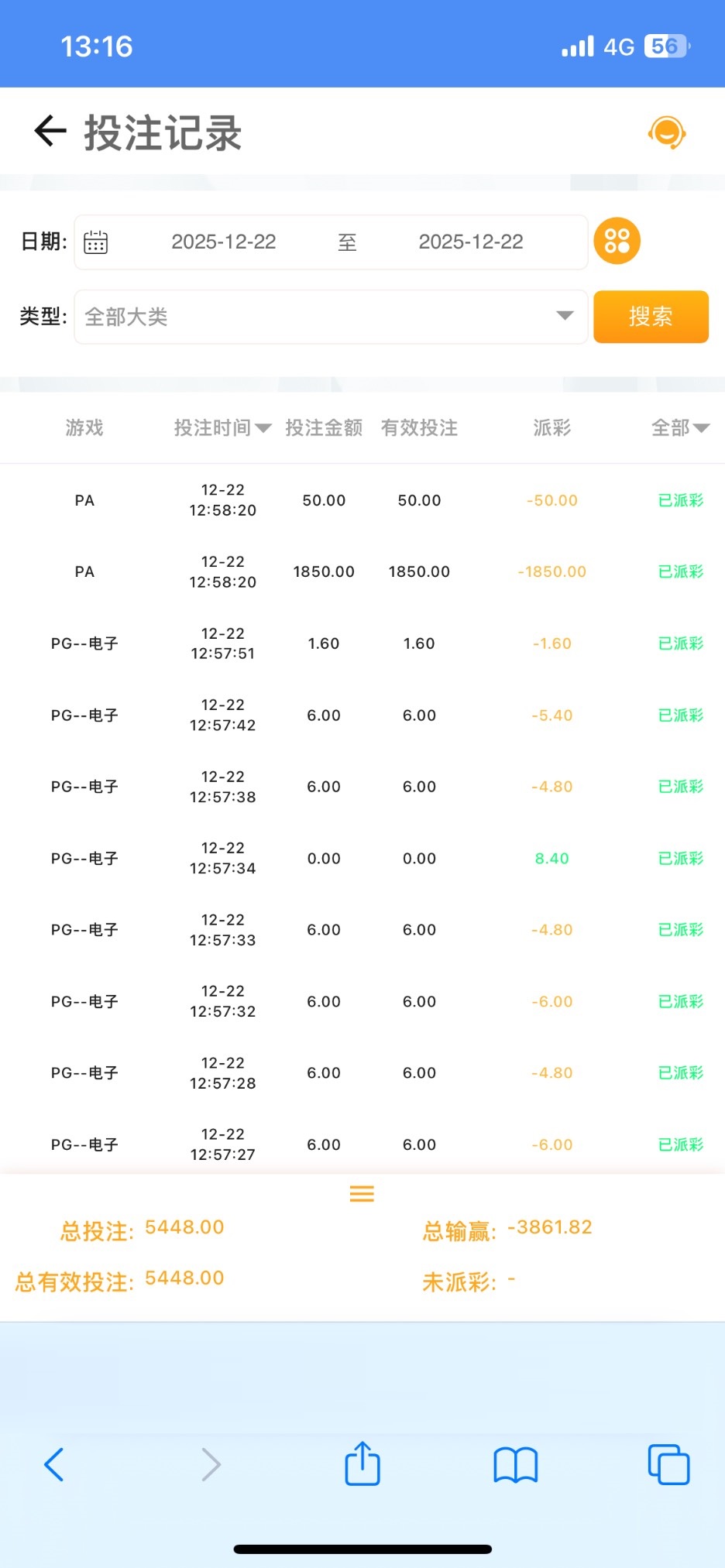725x1568 pixels.
Task: Open the 全部 status filter dropdown
Action: [679, 428]
